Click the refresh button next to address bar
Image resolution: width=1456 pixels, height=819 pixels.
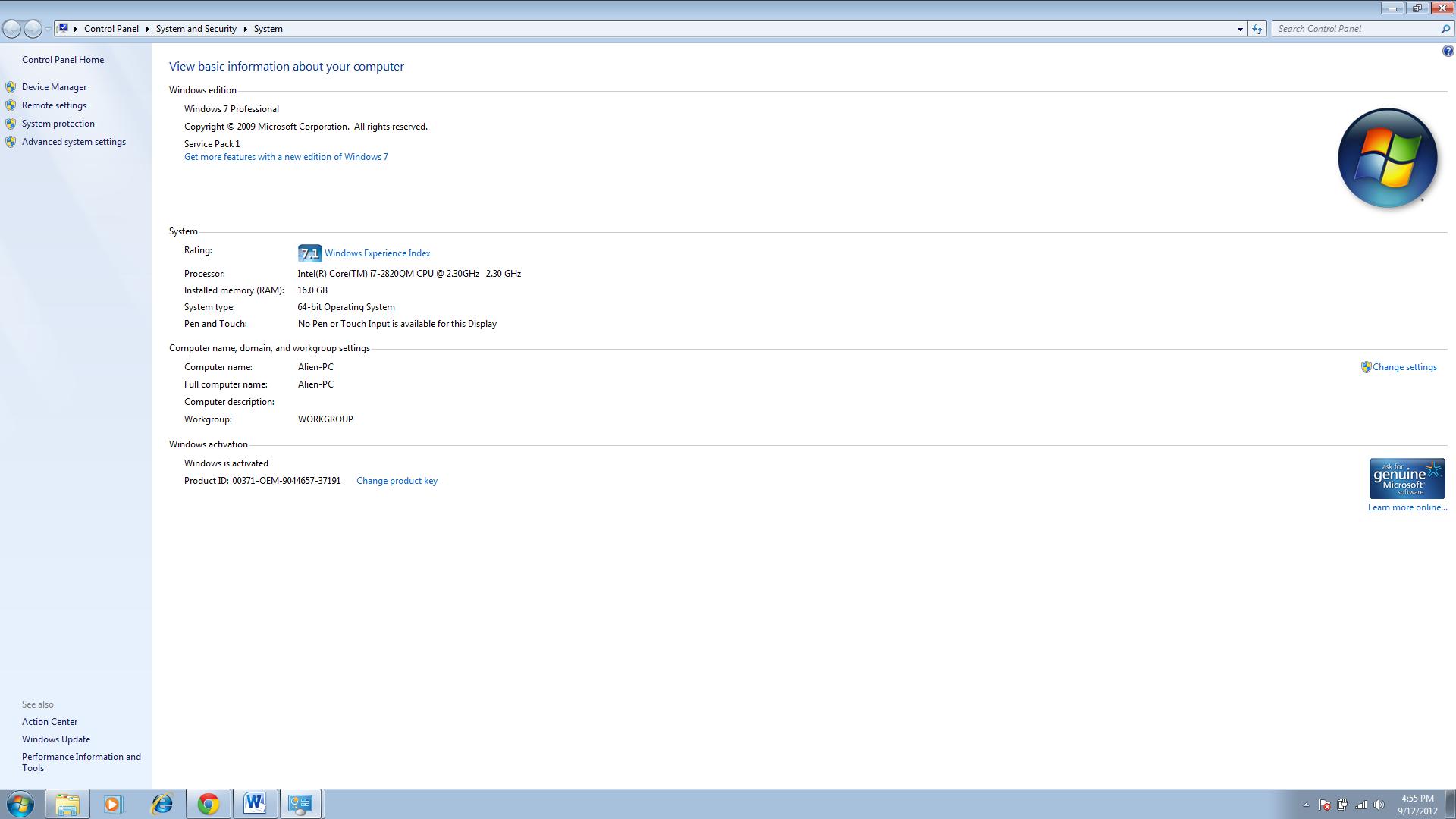click(1257, 29)
